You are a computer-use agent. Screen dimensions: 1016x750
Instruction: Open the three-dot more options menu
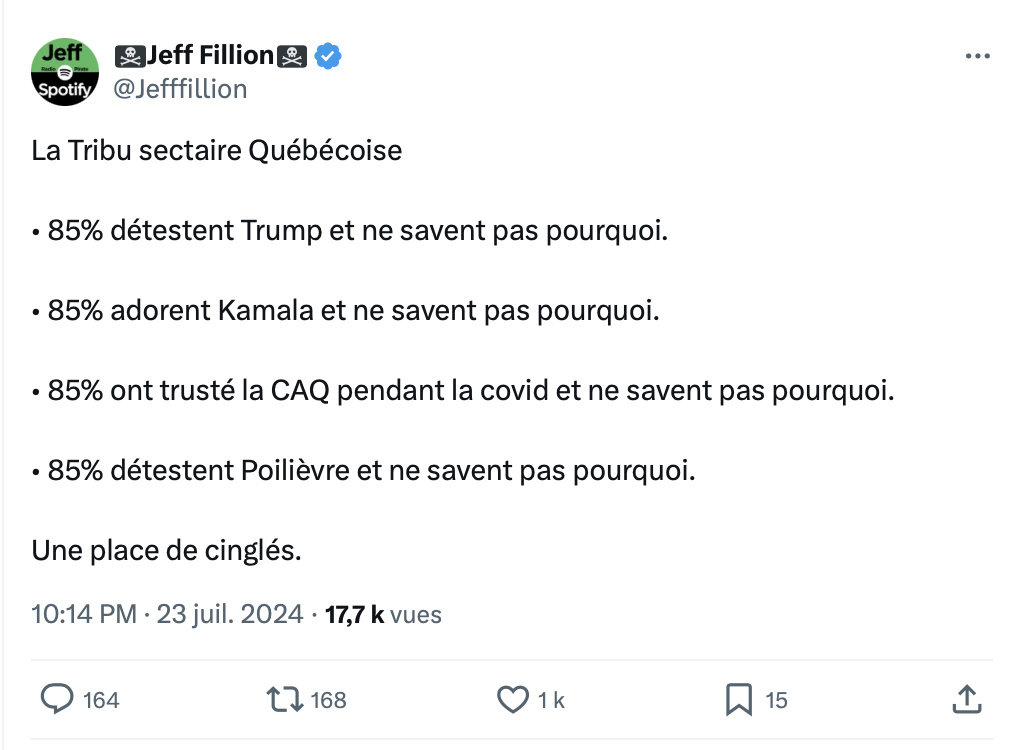pos(977,56)
